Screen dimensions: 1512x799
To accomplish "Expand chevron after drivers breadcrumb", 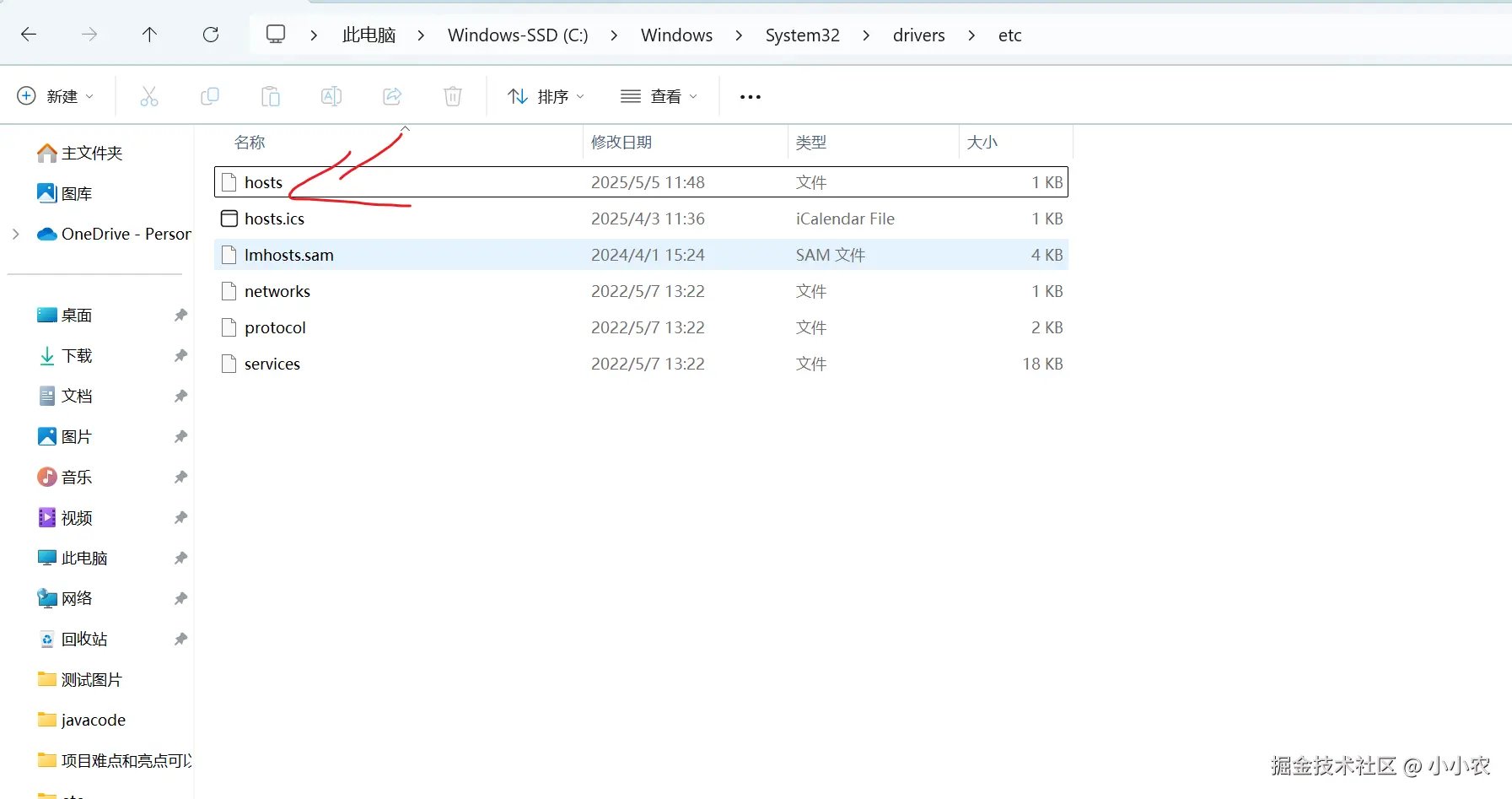I will pyautogui.click(x=971, y=35).
